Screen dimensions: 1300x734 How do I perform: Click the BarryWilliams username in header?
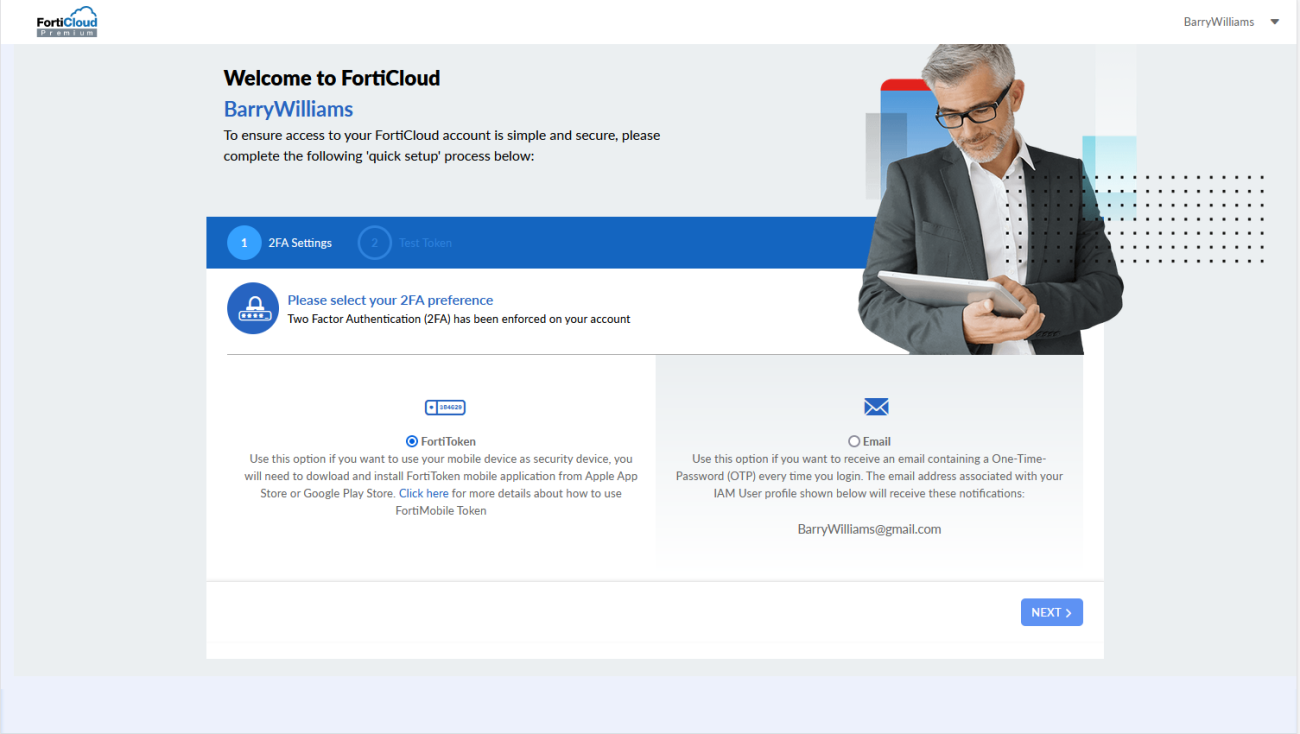click(x=1218, y=22)
